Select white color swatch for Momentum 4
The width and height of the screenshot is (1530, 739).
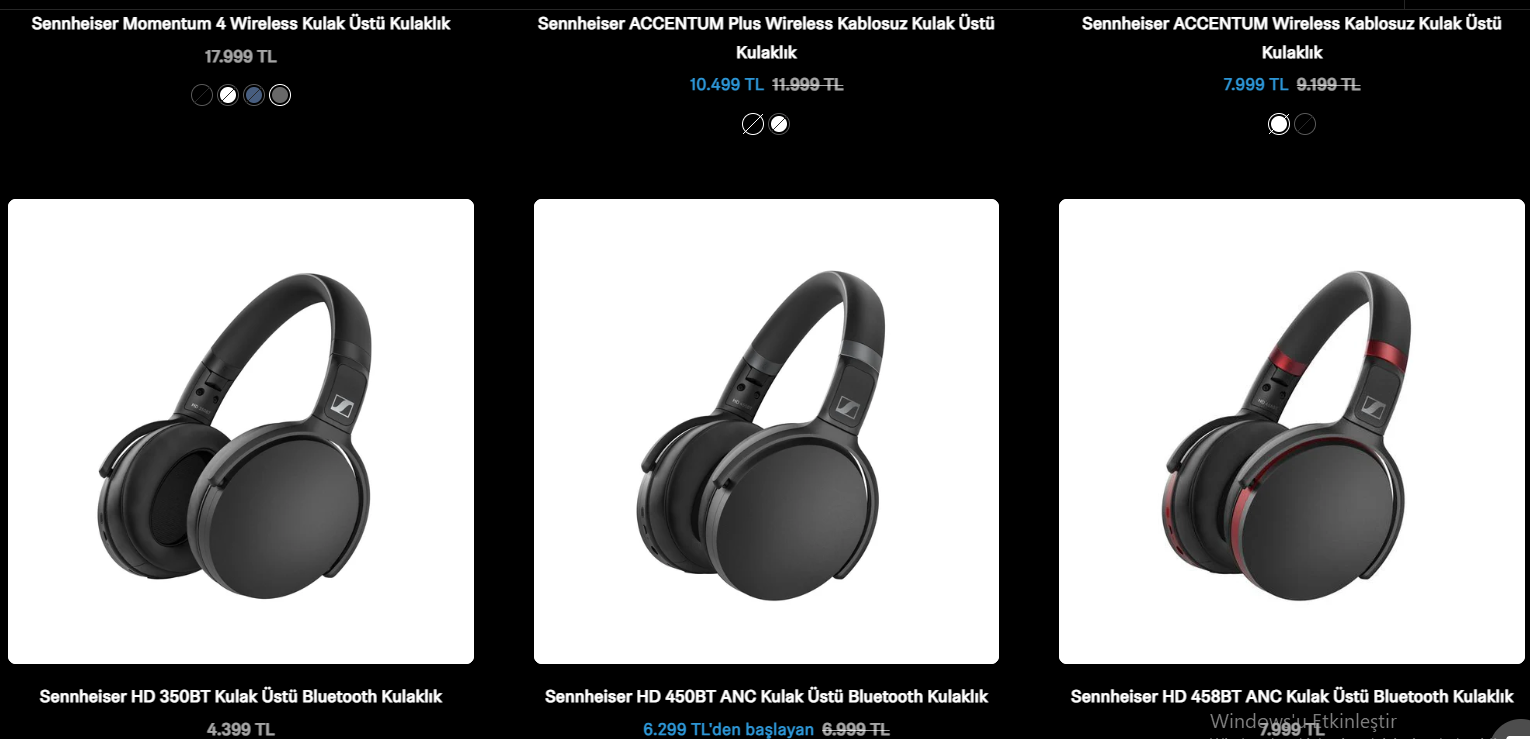click(x=228, y=95)
